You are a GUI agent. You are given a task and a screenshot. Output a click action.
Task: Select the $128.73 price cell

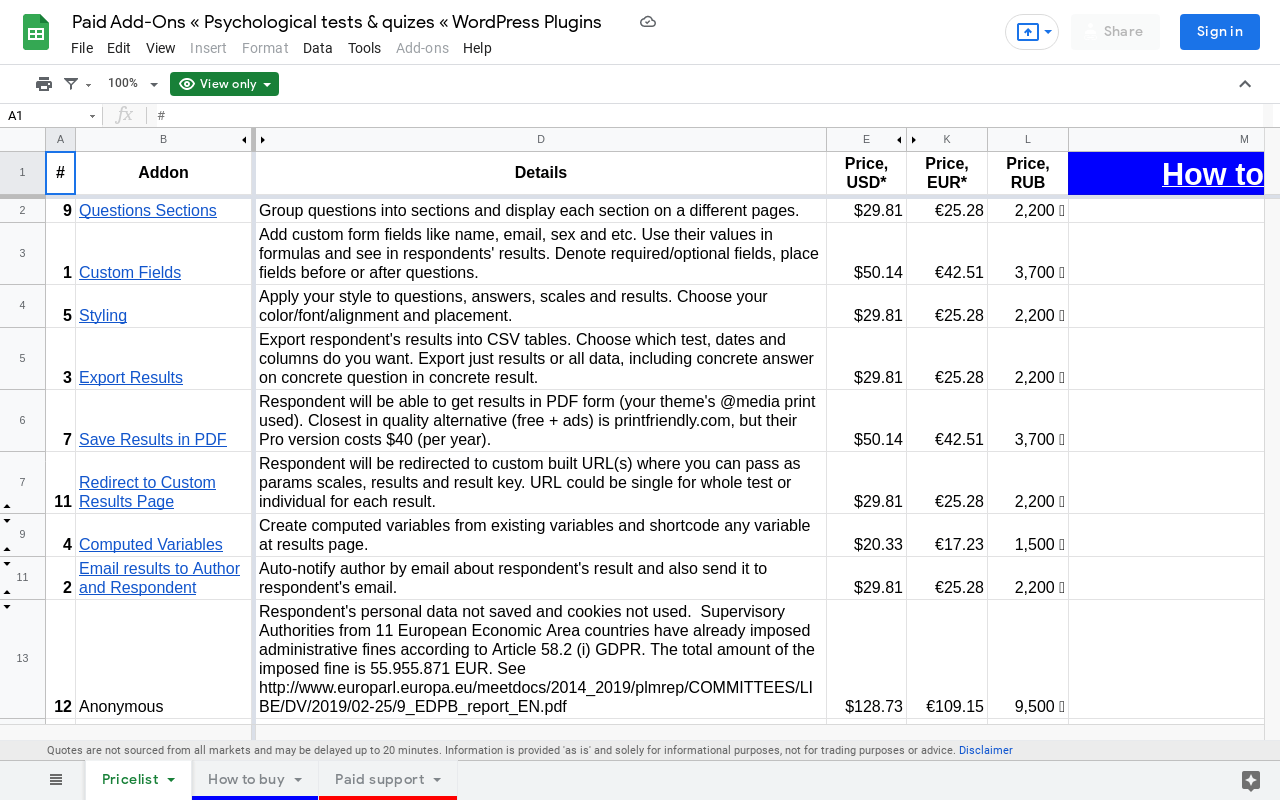point(866,659)
